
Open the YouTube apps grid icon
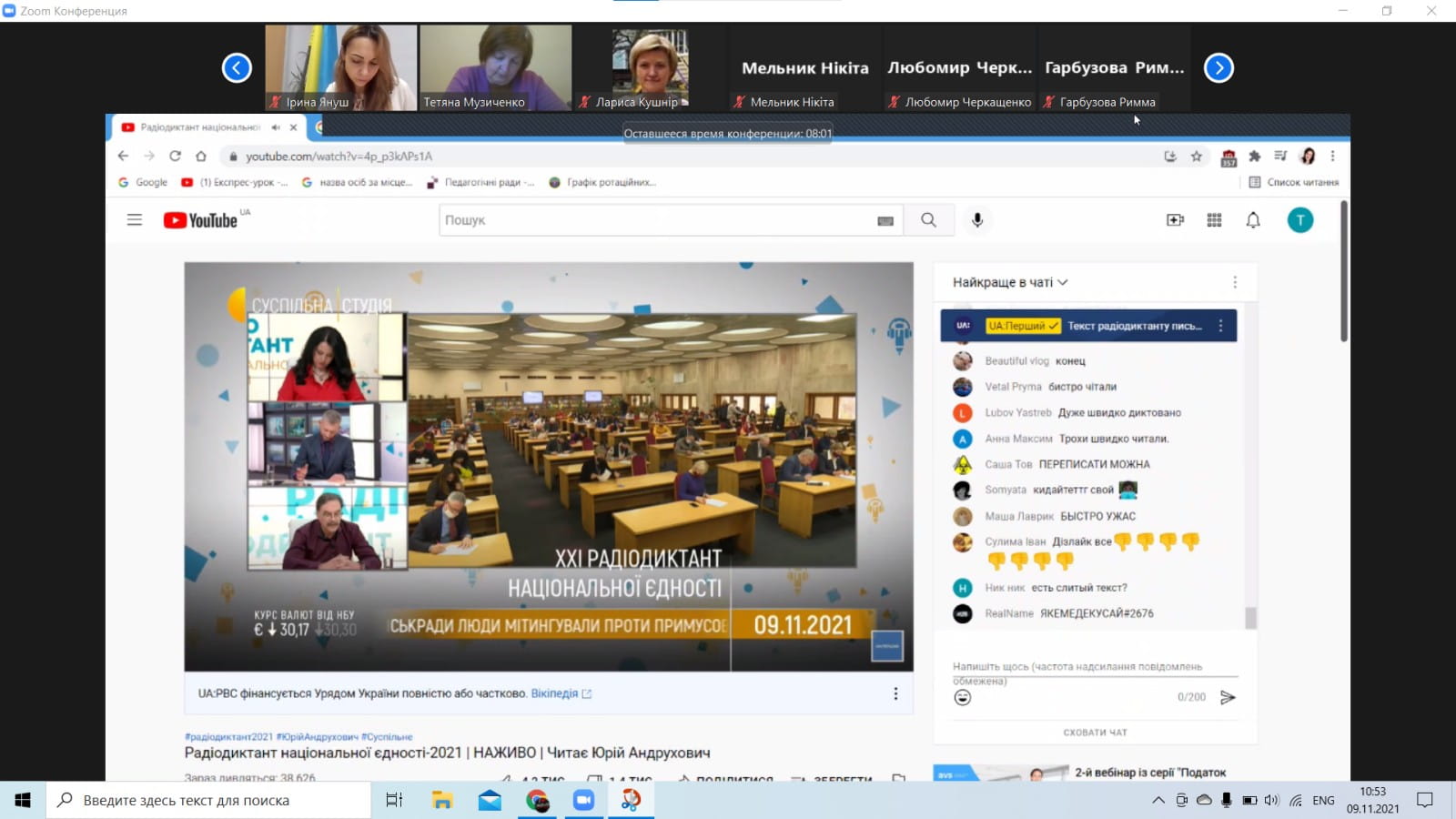tap(1214, 220)
